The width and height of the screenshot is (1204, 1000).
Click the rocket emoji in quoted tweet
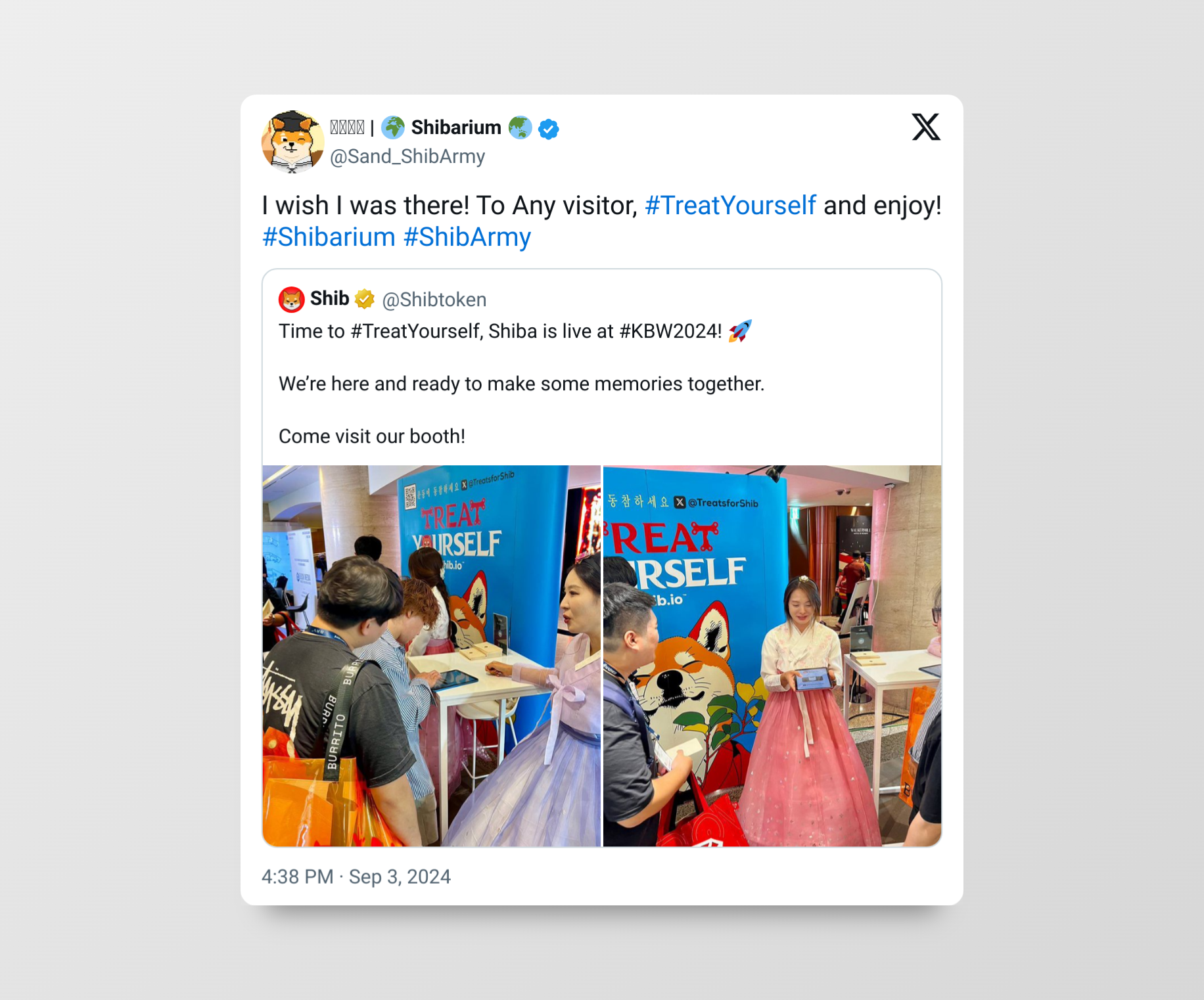pos(740,331)
